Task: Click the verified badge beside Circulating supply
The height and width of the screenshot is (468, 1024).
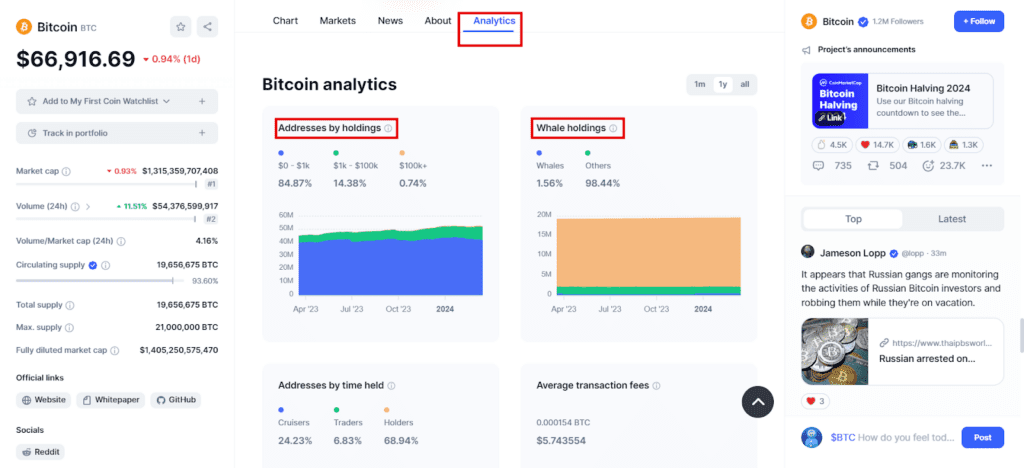Action: 93,266
